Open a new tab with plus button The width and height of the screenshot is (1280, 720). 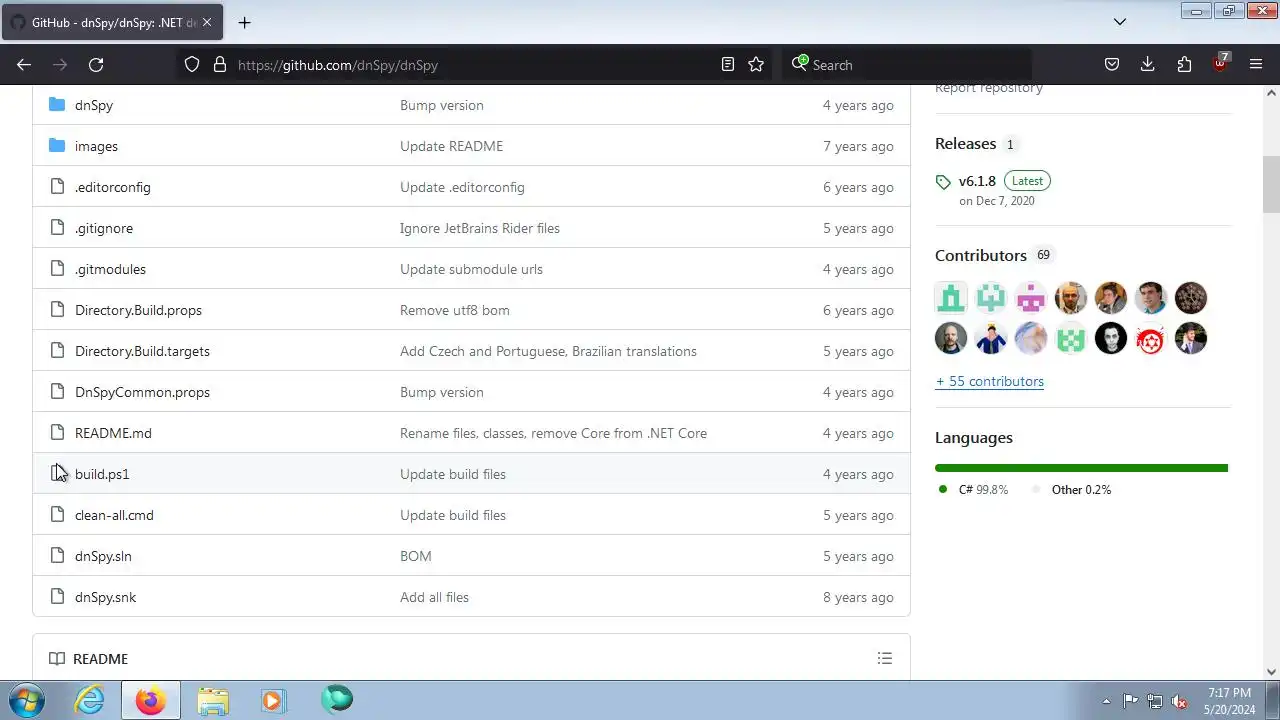pyautogui.click(x=244, y=22)
